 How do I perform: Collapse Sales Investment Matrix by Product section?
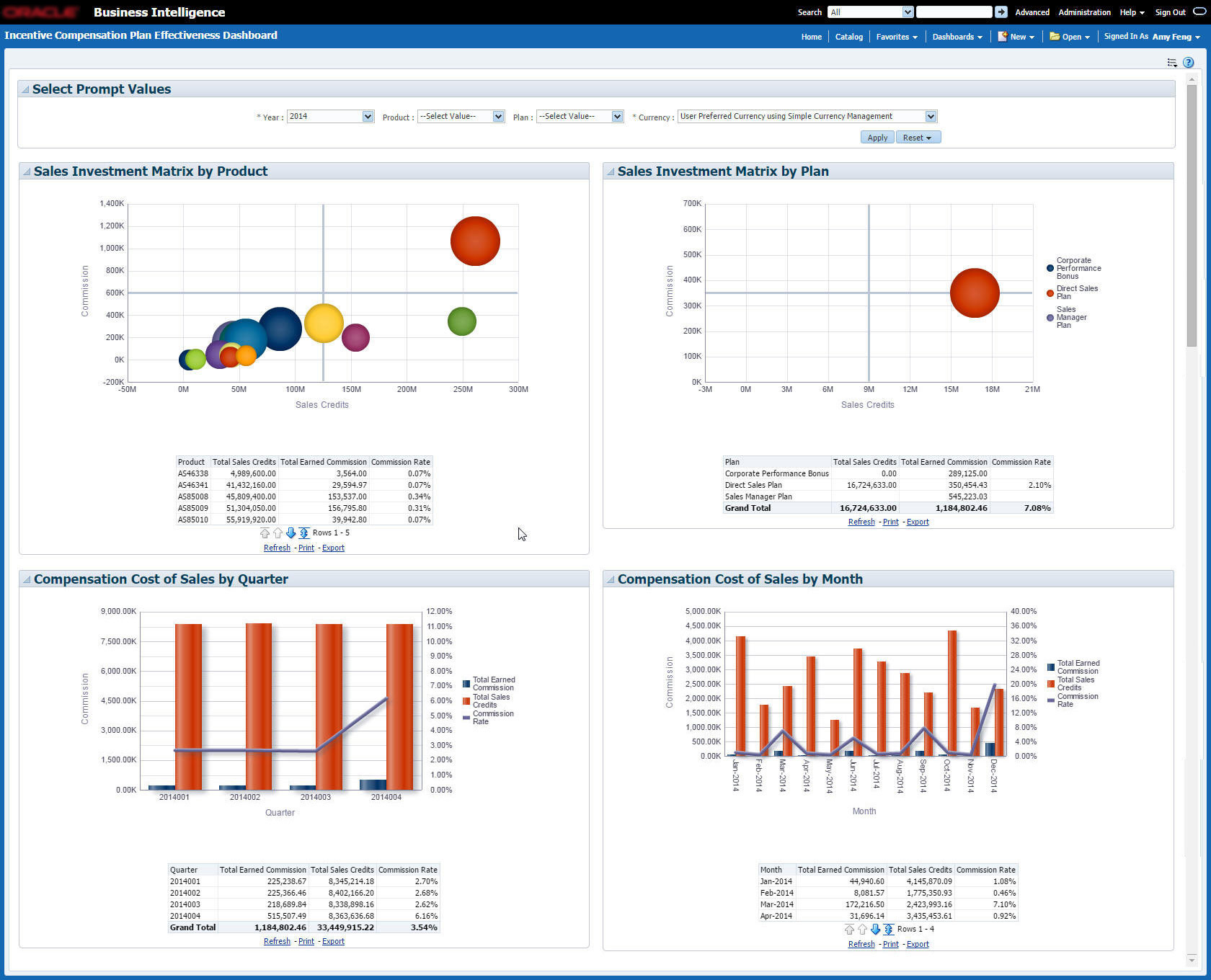[27, 171]
